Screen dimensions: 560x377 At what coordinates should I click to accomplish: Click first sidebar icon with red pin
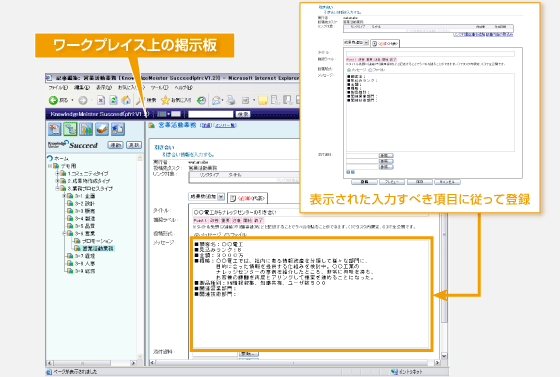tap(55, 129)
